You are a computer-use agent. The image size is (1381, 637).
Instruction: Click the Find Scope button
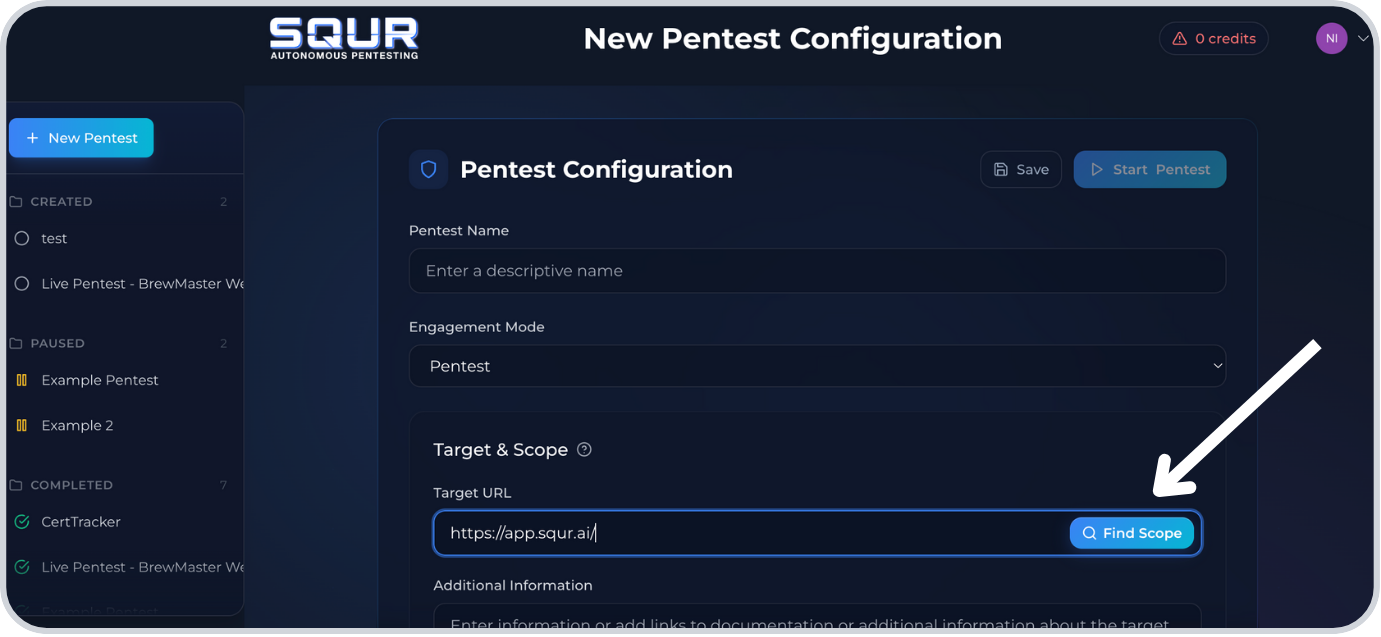1131,533
